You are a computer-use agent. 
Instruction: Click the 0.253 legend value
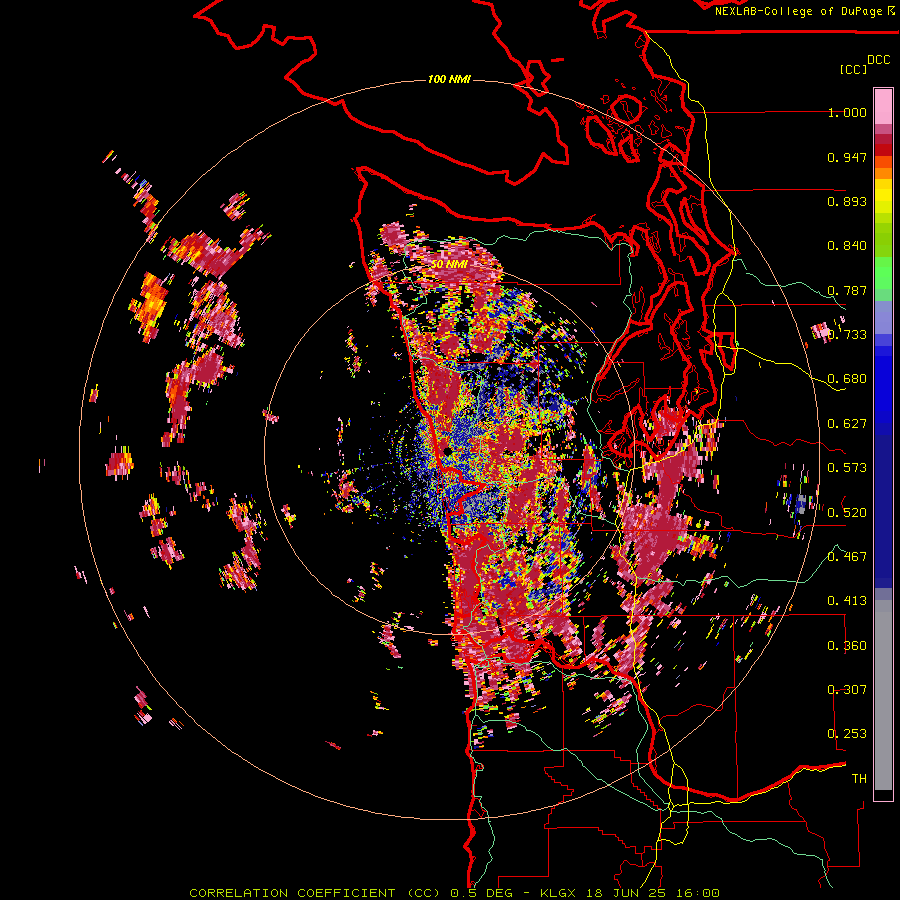pyautogui.click(x=847, y=734)
